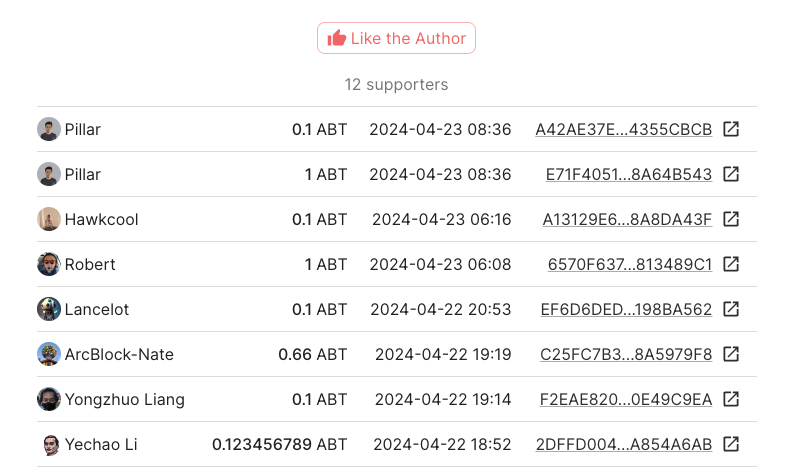Click transaction hash A42AE37E...4355CBCB
The width and height of the screenshot is (795, 473).
[623, 129]
